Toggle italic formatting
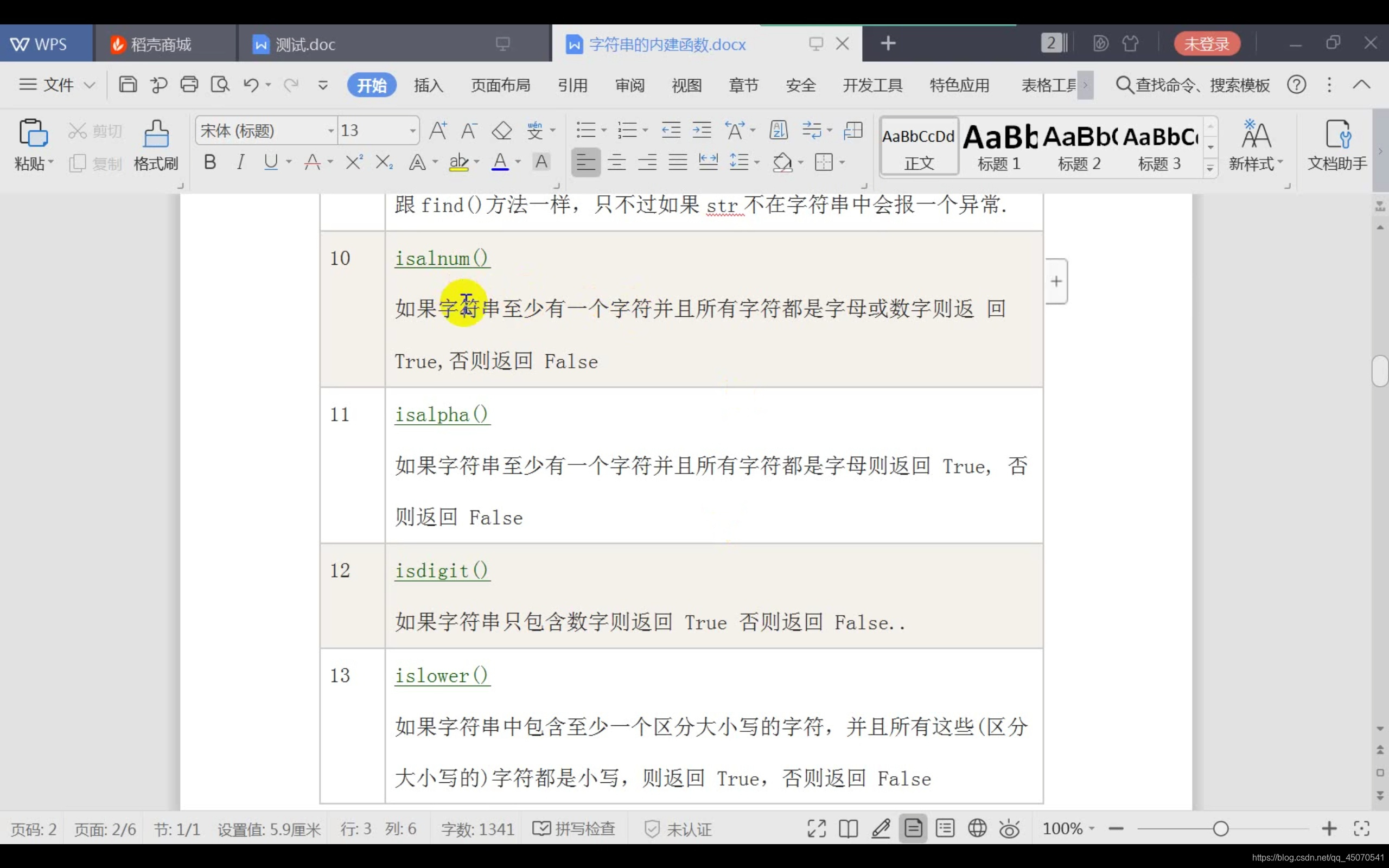 pyautogui.click(x=240, y=162)
